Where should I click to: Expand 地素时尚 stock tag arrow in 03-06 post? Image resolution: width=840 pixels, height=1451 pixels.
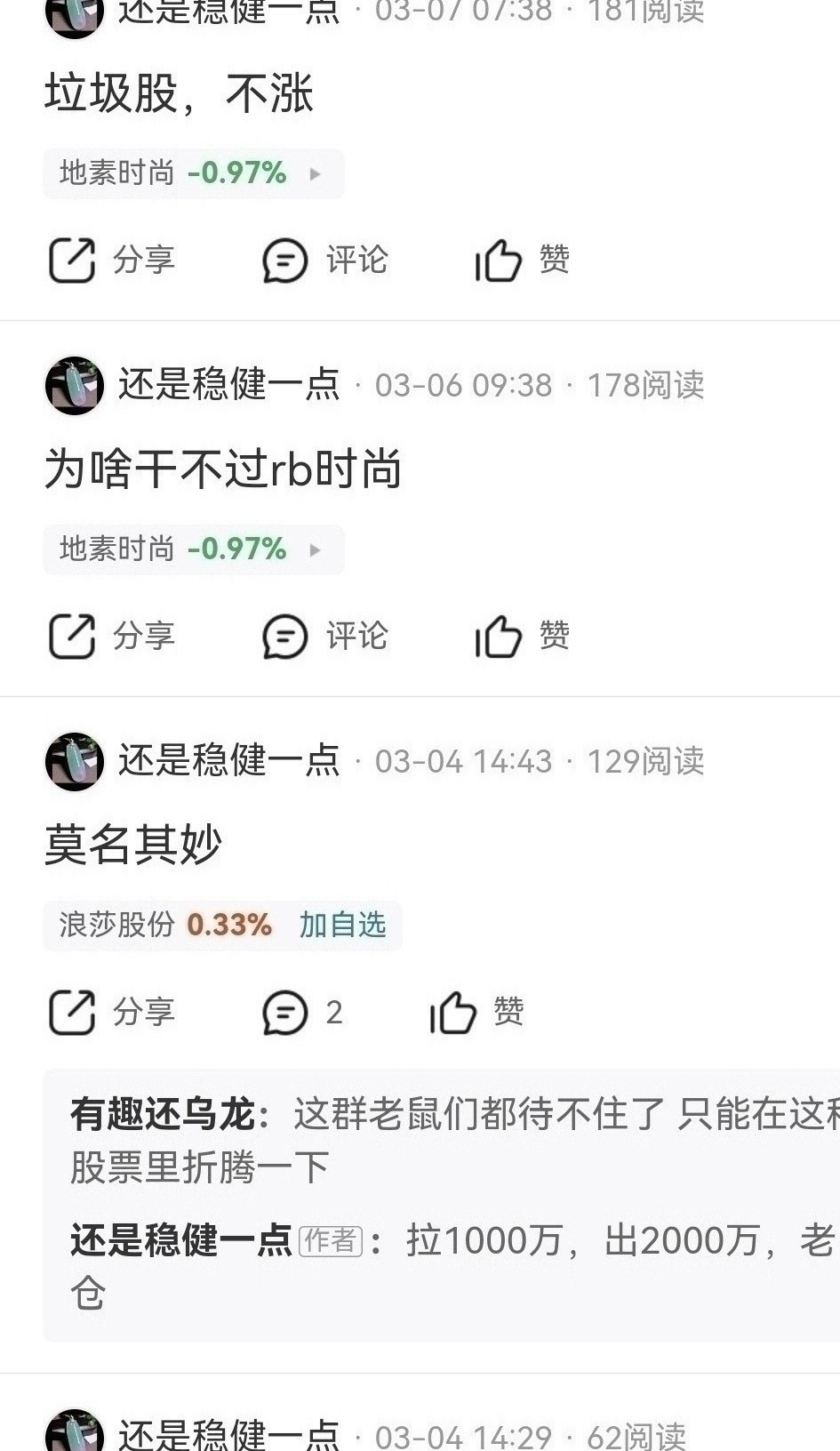[315, 549]
